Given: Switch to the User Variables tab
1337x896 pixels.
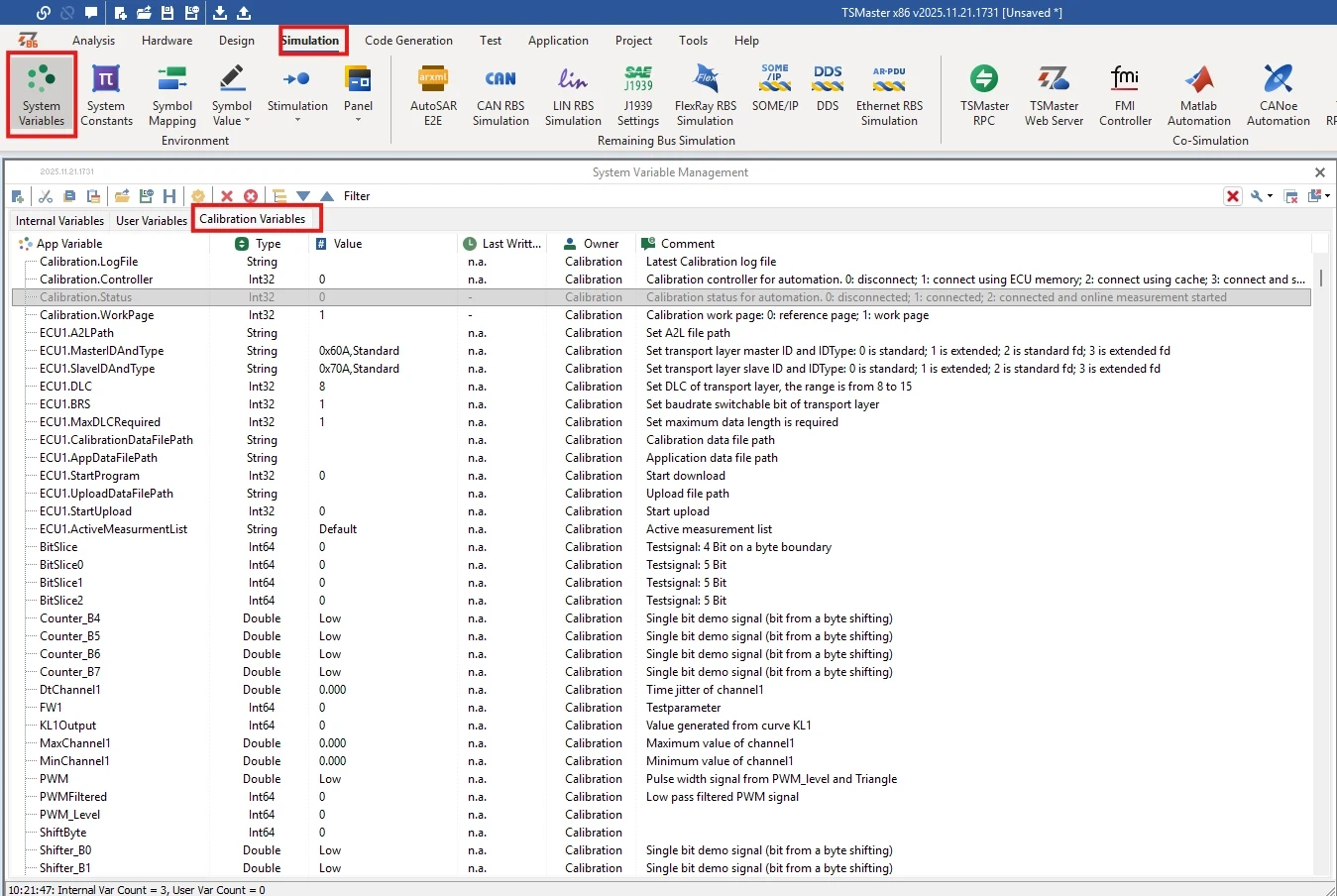Looking at the screenshot, I should tap(152, 221).
